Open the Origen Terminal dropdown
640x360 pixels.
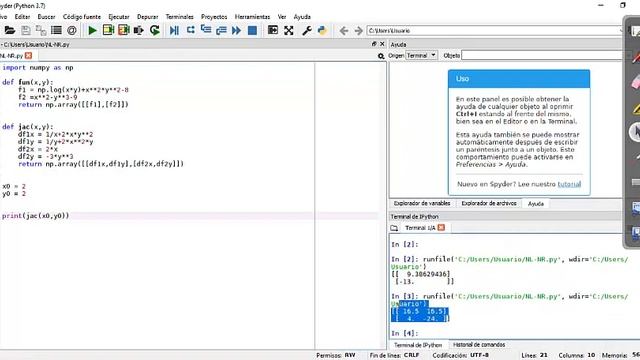pos(421,55)
